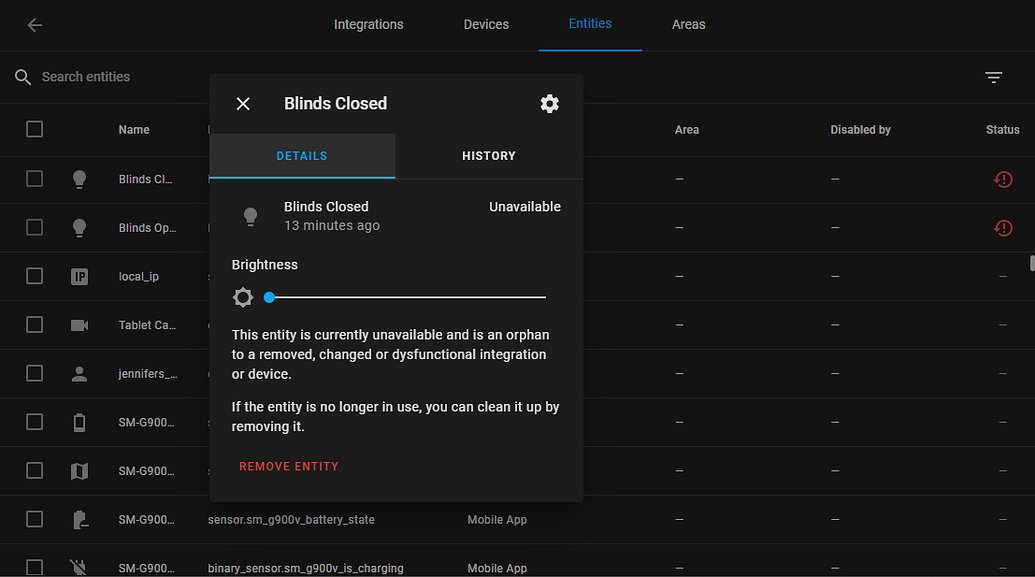1035x577 pixels.
Task: Check the local_ip row checkbox
Action: coord(34,276)
